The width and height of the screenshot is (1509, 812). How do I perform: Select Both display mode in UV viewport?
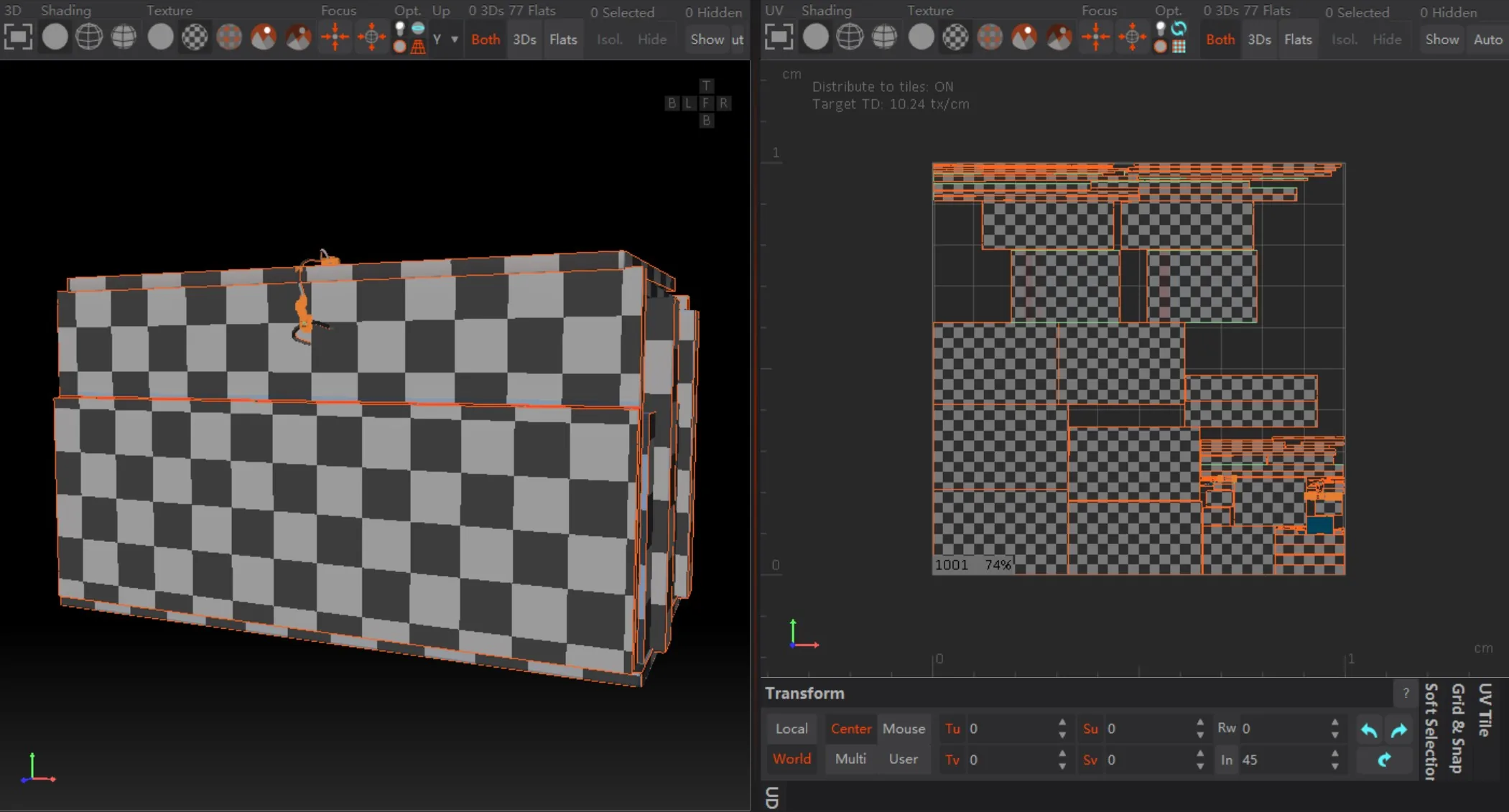(1220, 39)
